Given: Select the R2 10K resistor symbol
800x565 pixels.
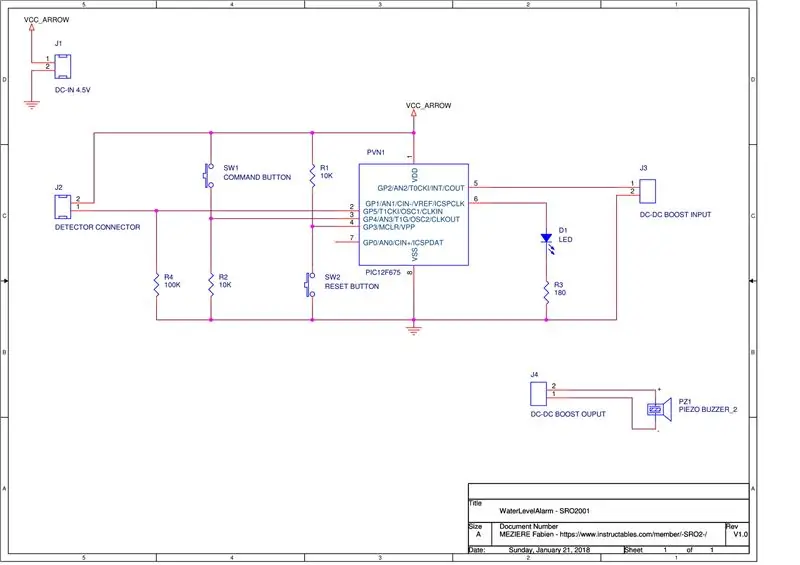Looking at the screenshot, I should (x=211, y=285).
